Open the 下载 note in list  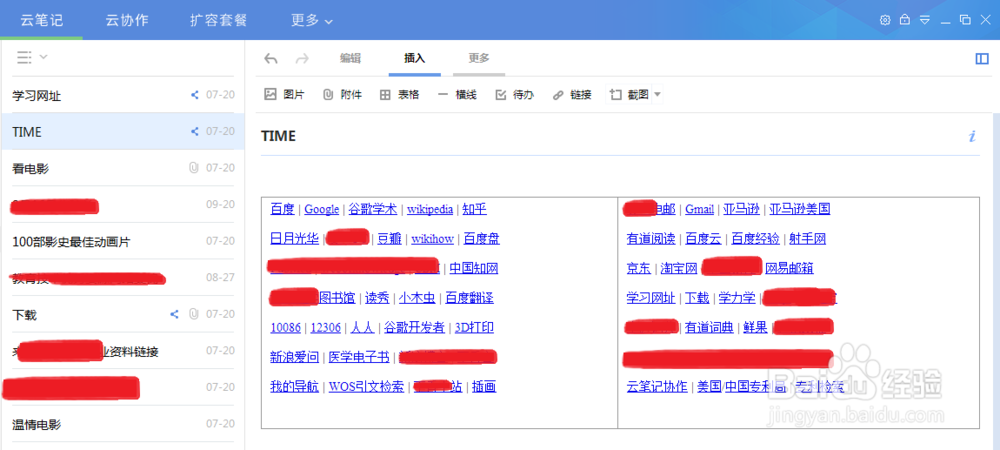122,314
